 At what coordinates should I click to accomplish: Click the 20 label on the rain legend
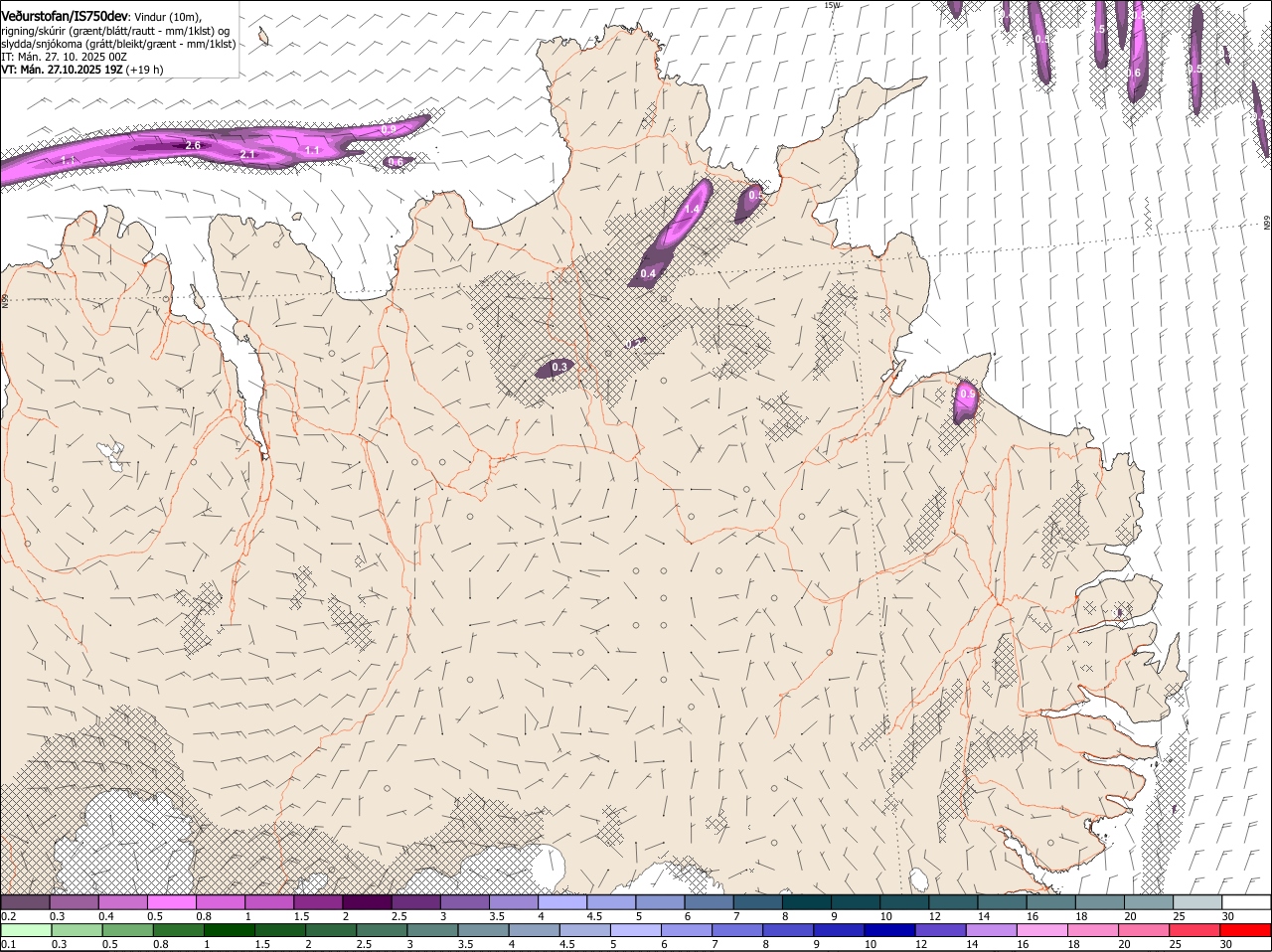(x=1124, y=944)
